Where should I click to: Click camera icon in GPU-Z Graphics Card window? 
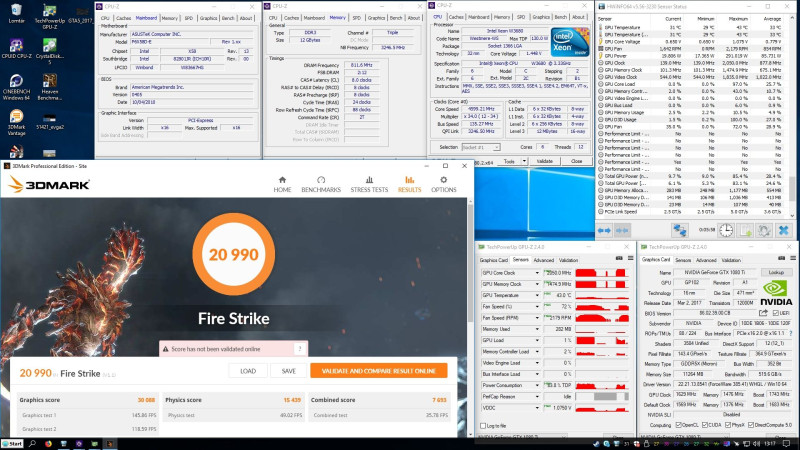[x=781, y=258]
